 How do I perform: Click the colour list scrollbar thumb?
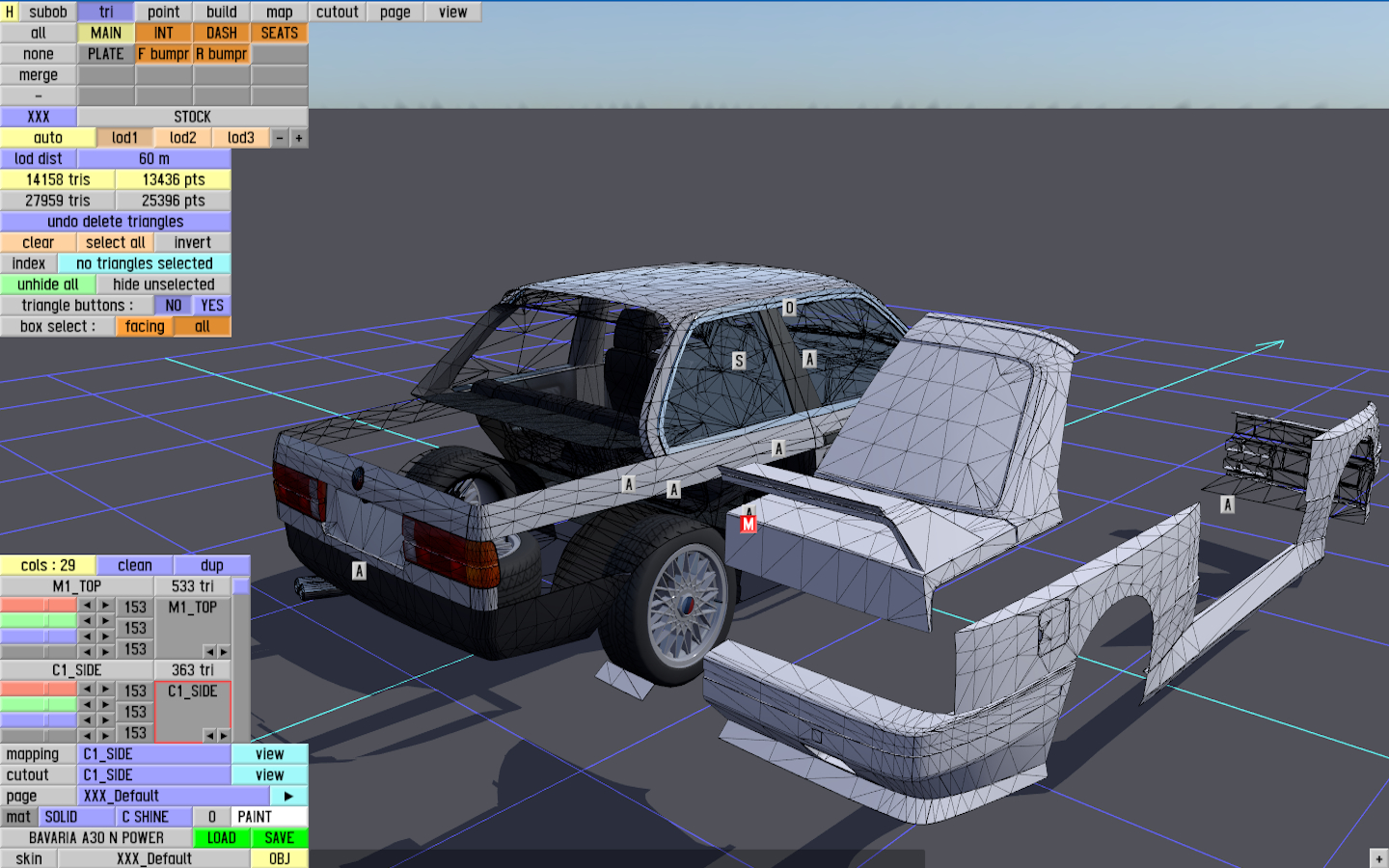(241, 585)
